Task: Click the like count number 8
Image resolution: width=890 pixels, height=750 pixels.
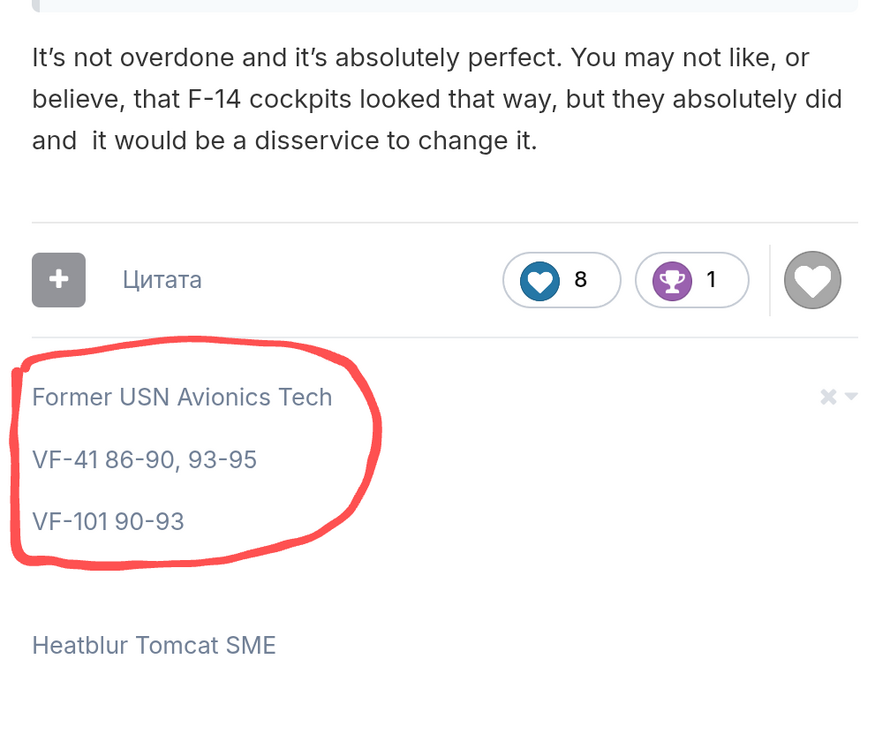Action: (x=581, y=280)
